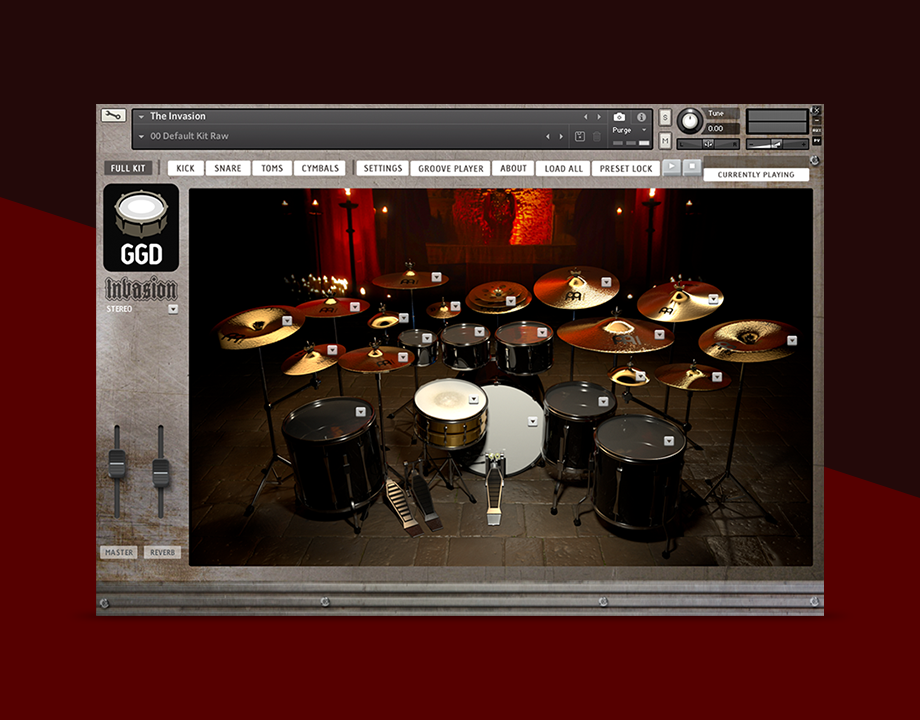Mute the instrument with the M button
The width and height of the screenshot is (920, 720).
(663, 140)
